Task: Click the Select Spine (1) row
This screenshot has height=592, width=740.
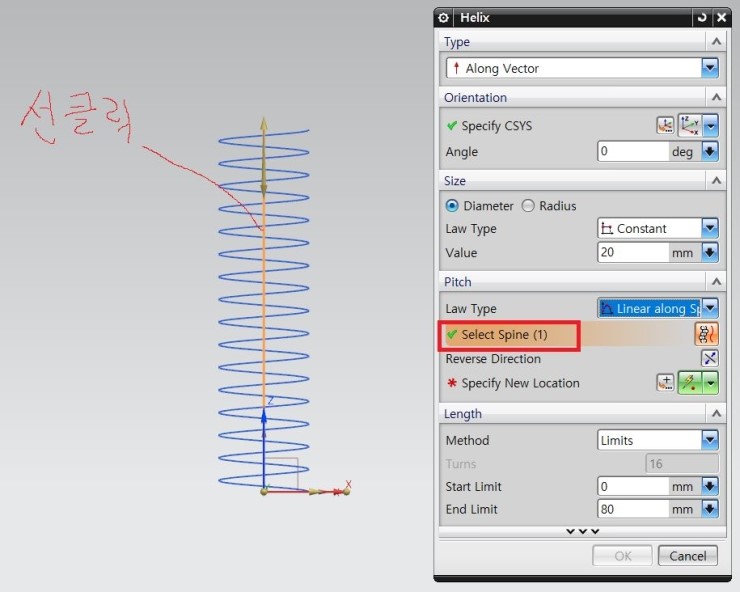Action: pos(510,335)
